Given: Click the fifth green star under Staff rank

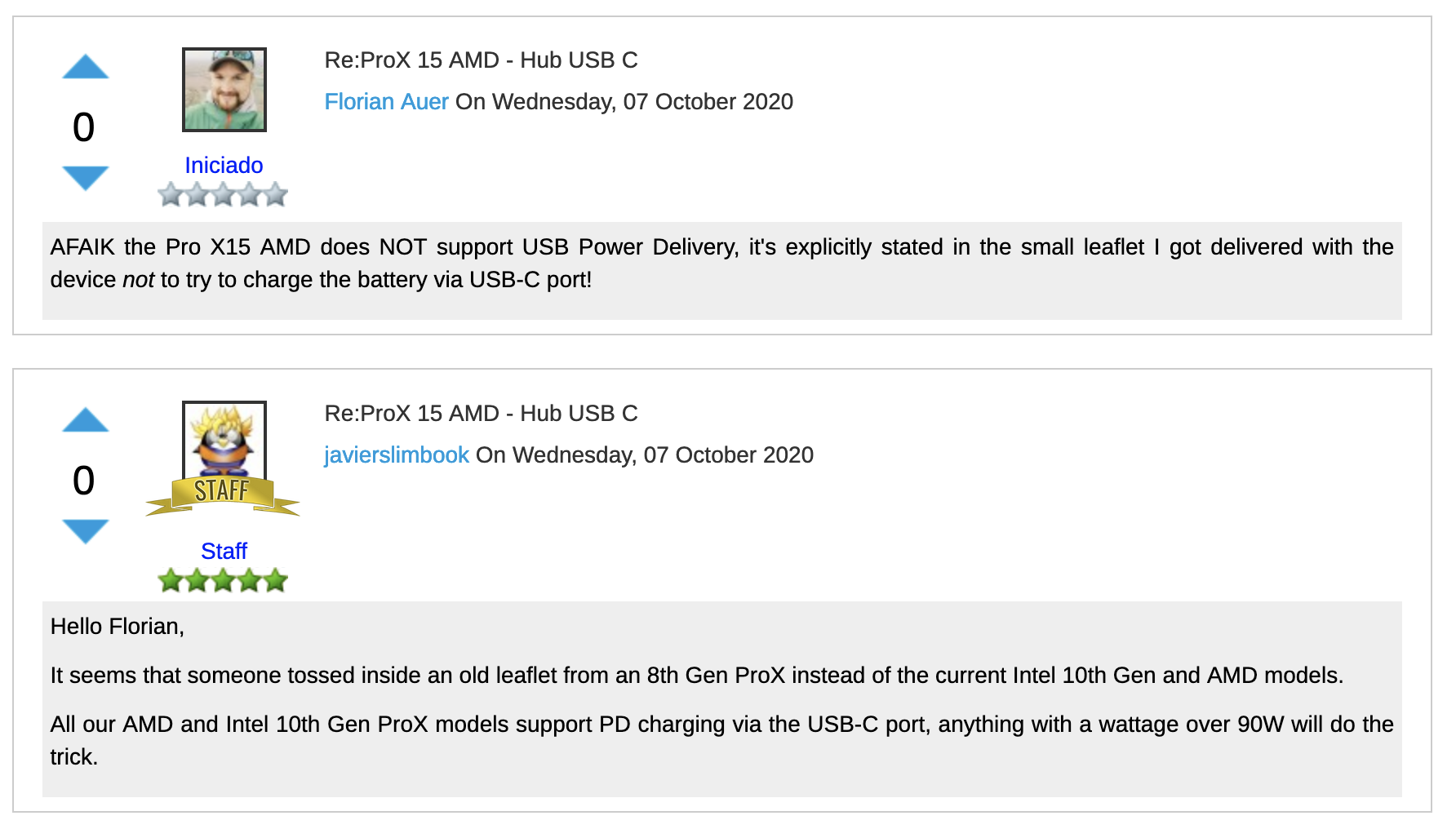Looking at the screenshot, I should coord(275,581).
